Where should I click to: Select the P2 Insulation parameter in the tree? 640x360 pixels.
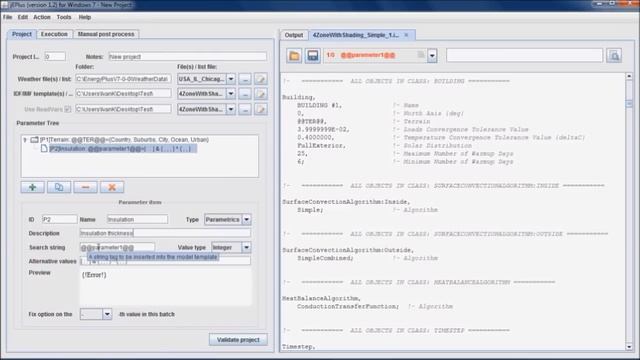122,149
